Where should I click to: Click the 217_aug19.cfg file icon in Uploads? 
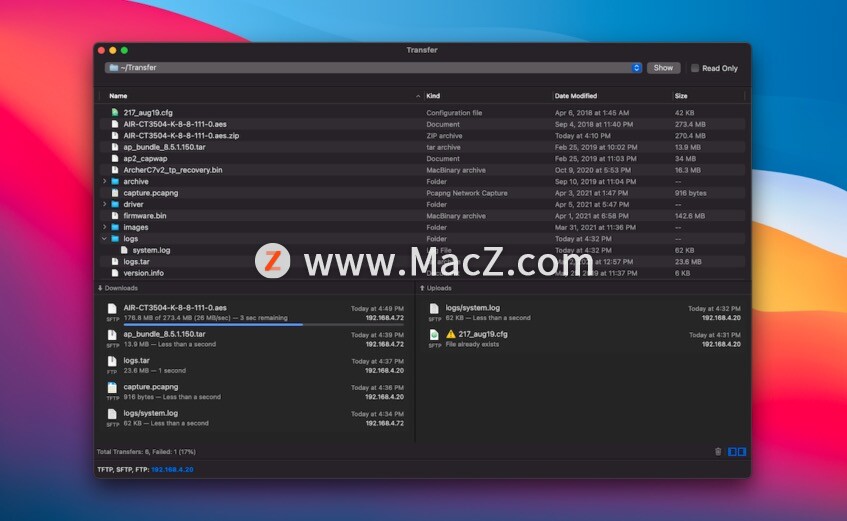[x=434, y=335]
